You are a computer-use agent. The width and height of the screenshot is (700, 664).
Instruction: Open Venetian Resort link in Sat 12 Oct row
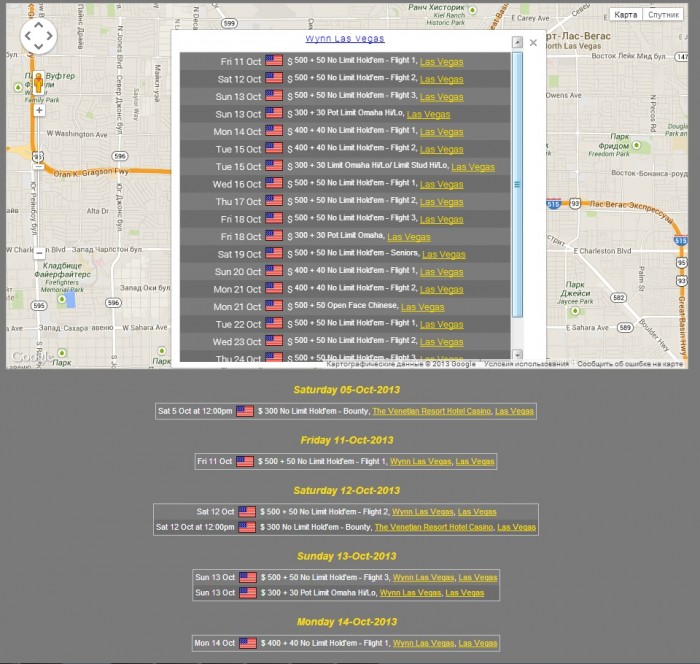[434, 527]
